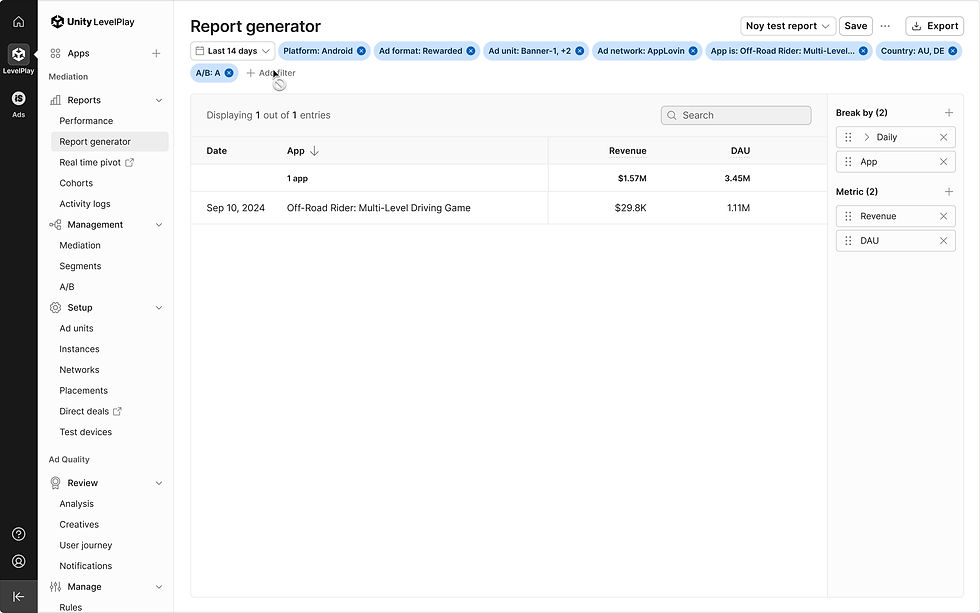This screenshot has width=980, height=613.
Task: Open Test devices page
Action: click(86, 432)
